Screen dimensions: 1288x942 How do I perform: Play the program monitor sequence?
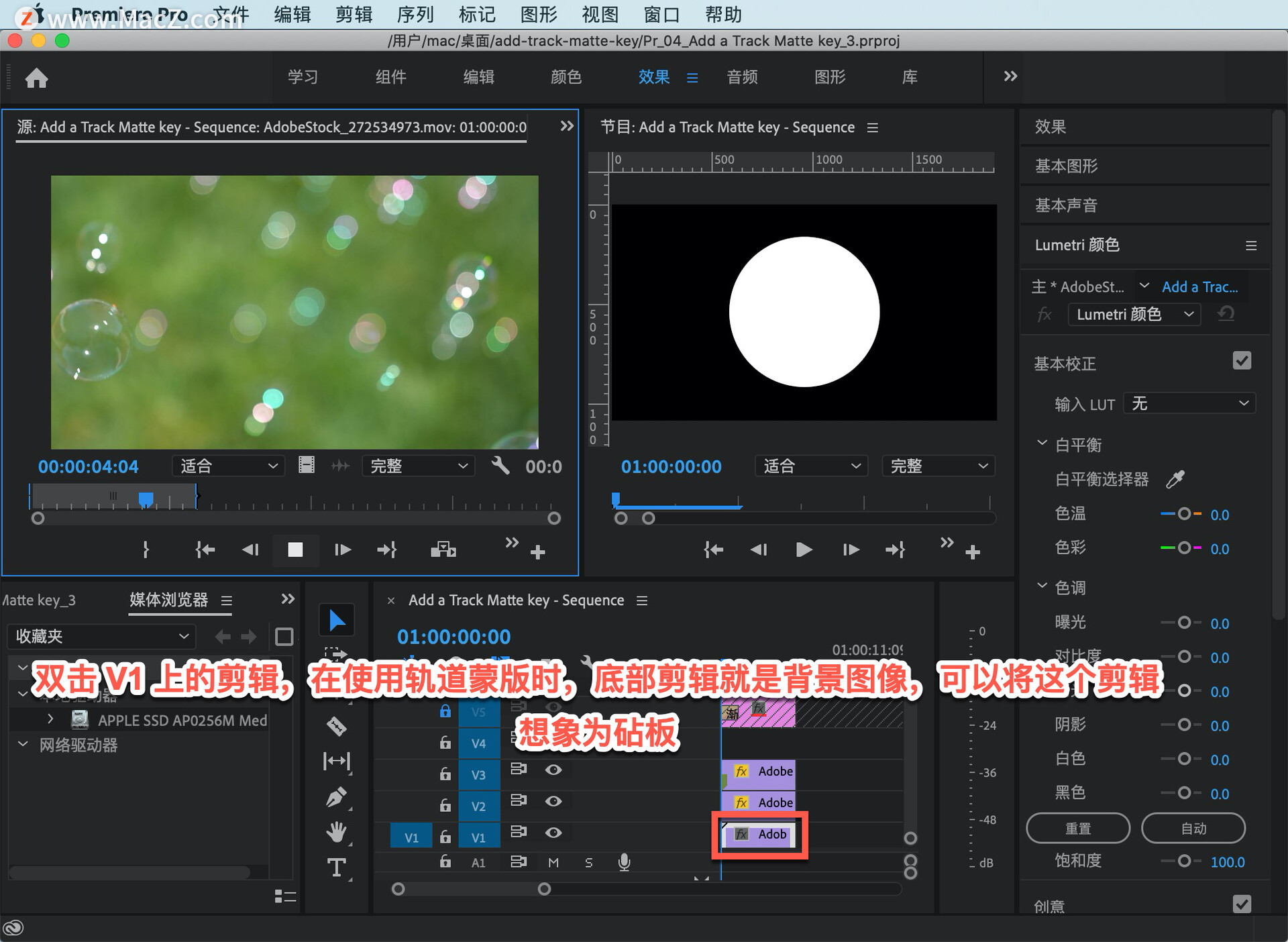[804, 550]
